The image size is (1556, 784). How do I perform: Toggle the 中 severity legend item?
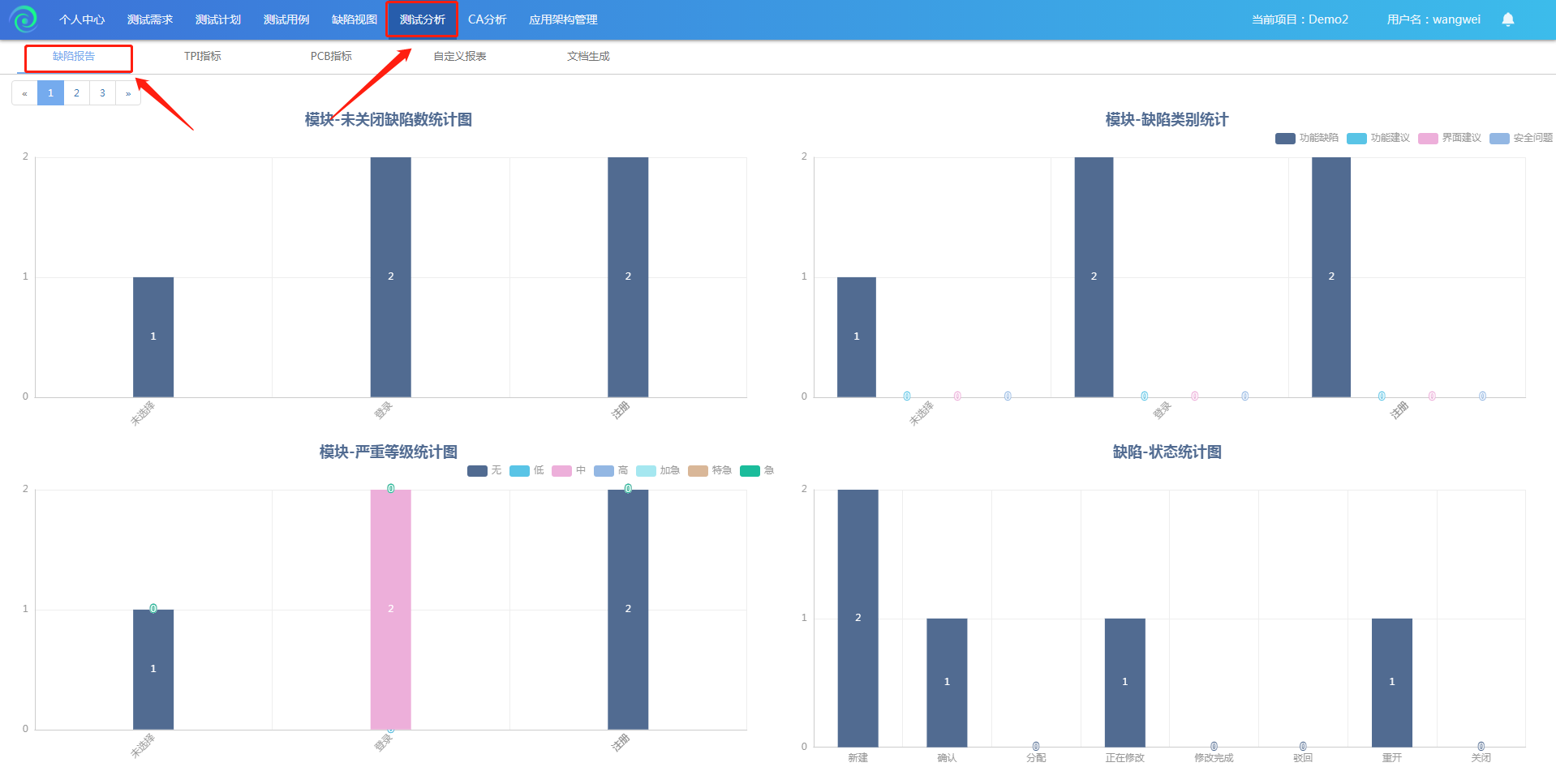tap(569, 470)
